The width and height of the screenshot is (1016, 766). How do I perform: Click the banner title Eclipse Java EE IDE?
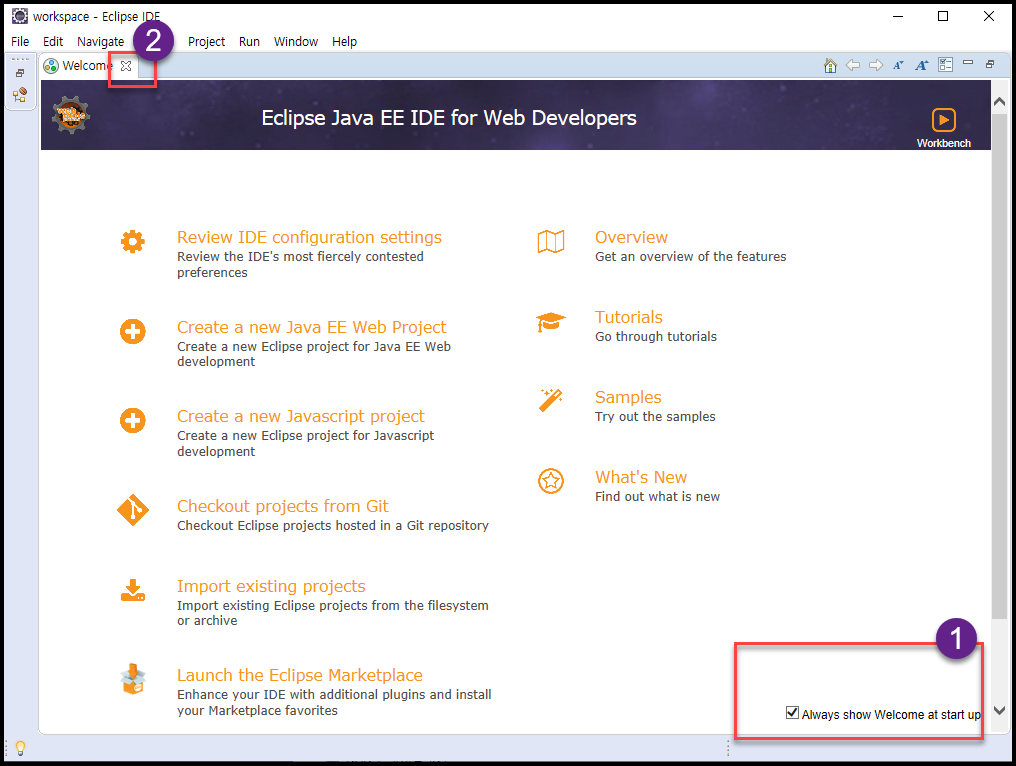tap(449, 118)
